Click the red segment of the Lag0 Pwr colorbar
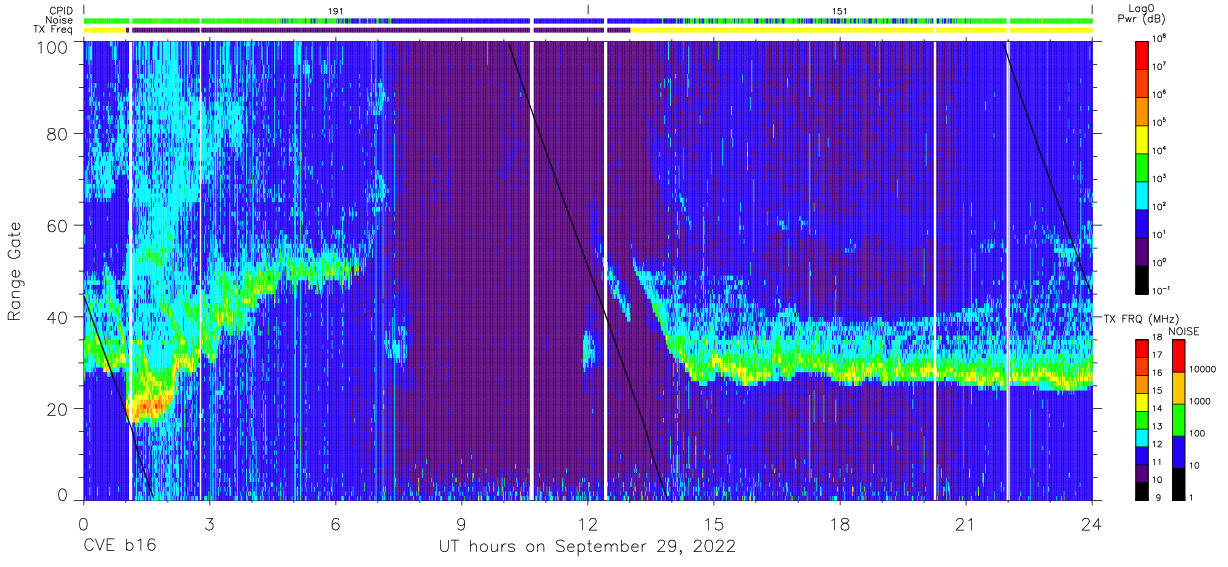Image resolution: width=1228 pixels, height=567 pixels. [1143, 55]
